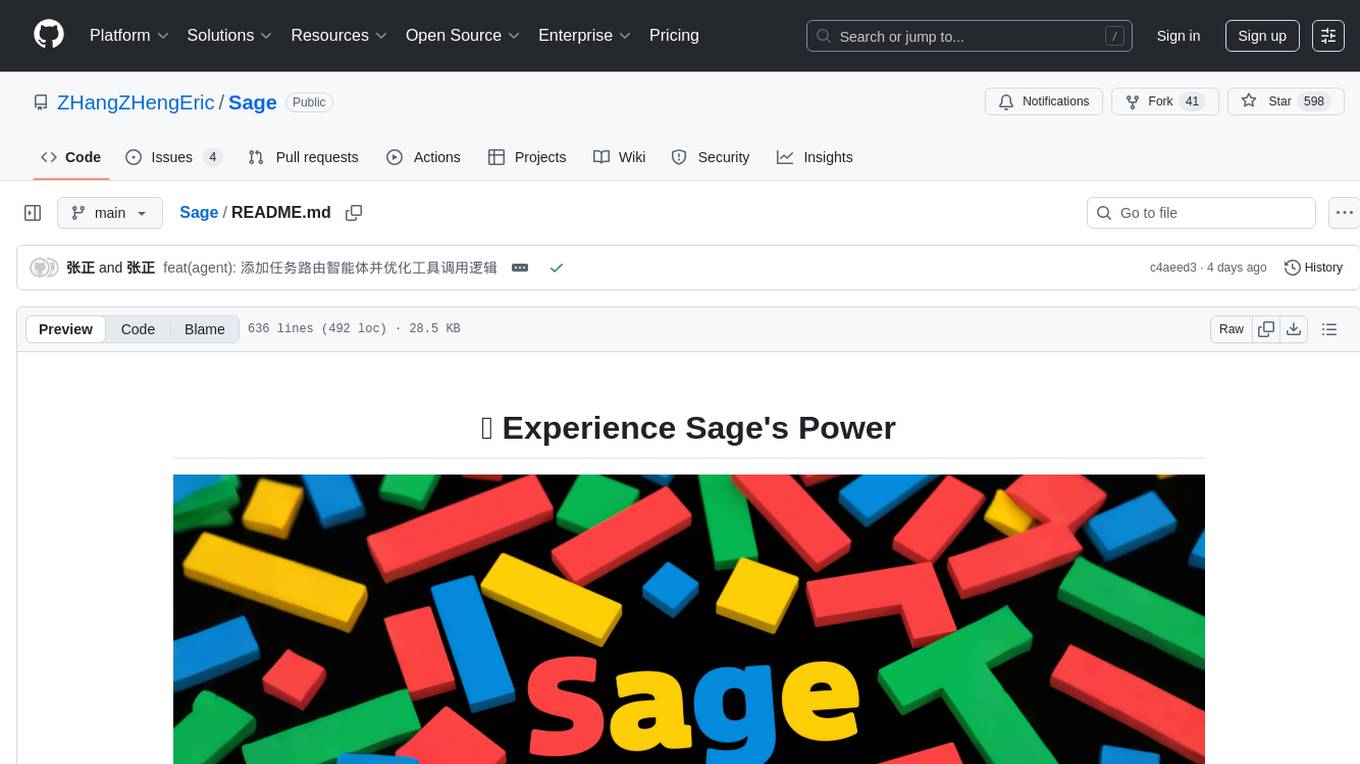Open more file actions menu
Image resolution: width=1360 pixels, height=764 pixels.
point(1344,213)
